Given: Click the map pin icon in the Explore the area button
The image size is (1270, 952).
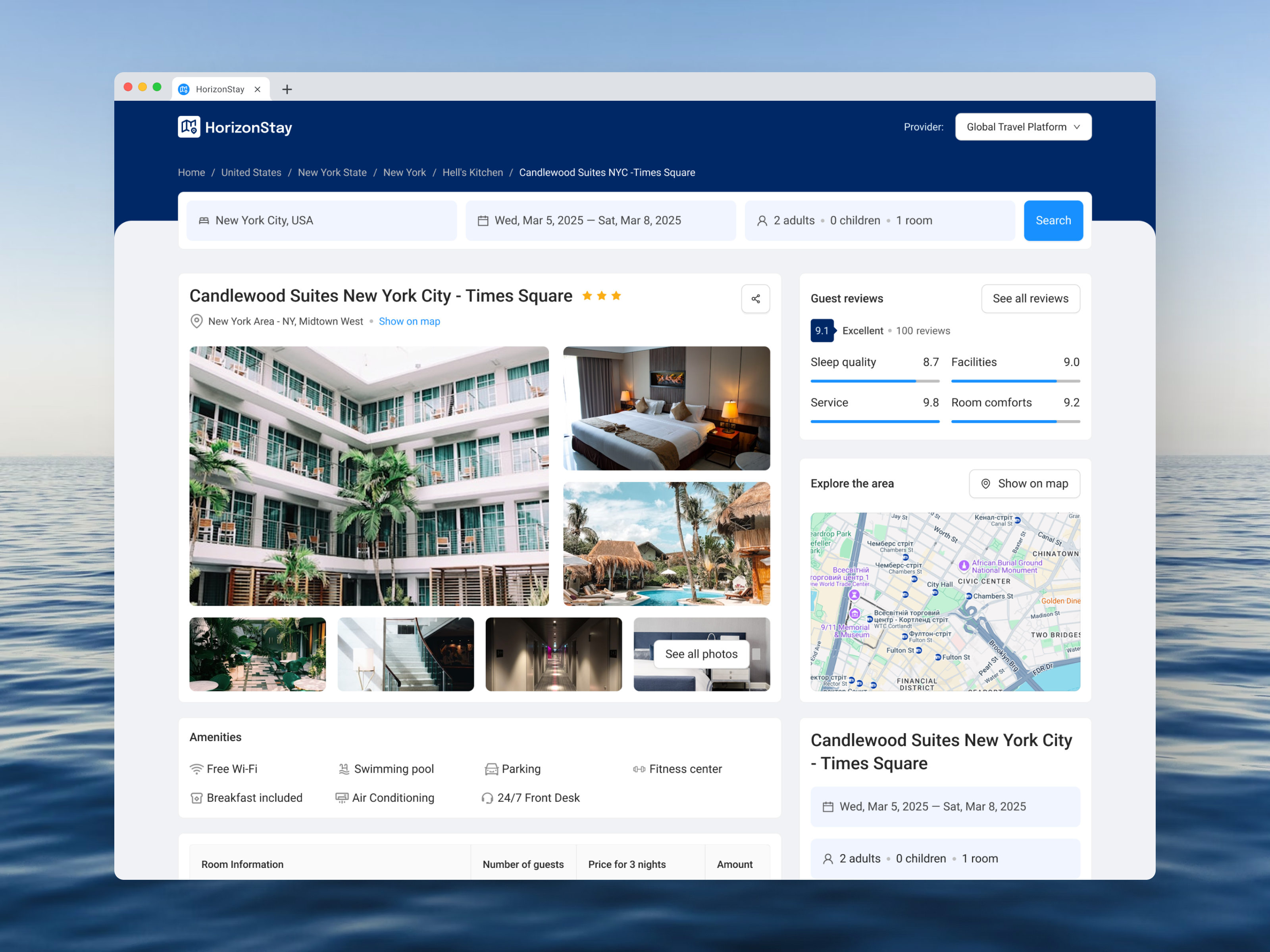Looking at the screenshot, I should coord(986,484).
